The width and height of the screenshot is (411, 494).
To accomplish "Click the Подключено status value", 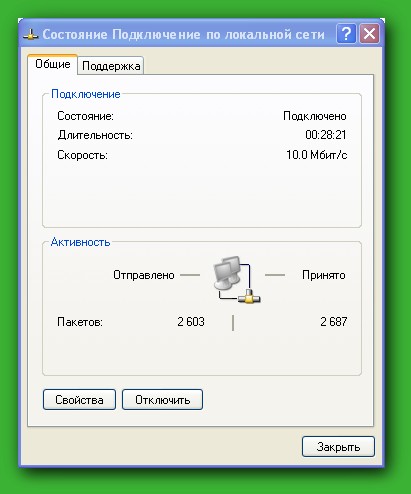I will tap(315, 116).
